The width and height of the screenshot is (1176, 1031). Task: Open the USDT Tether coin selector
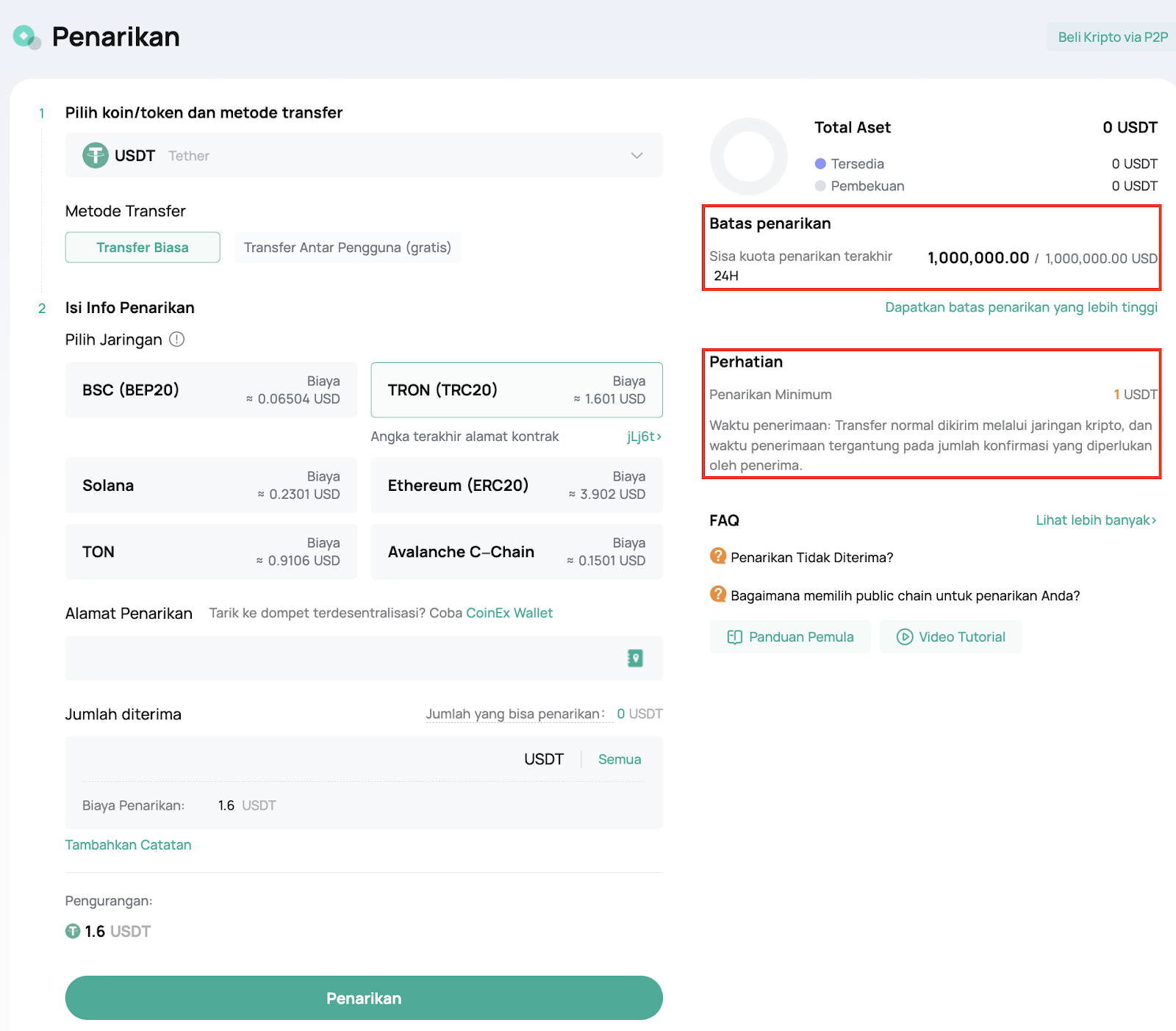(x=364, y=155)
